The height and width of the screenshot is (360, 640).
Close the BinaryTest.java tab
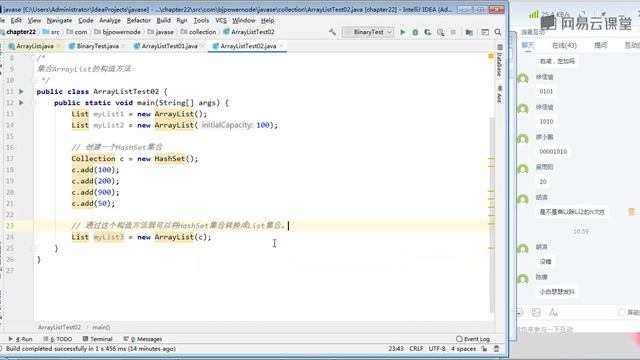(124, 46)
